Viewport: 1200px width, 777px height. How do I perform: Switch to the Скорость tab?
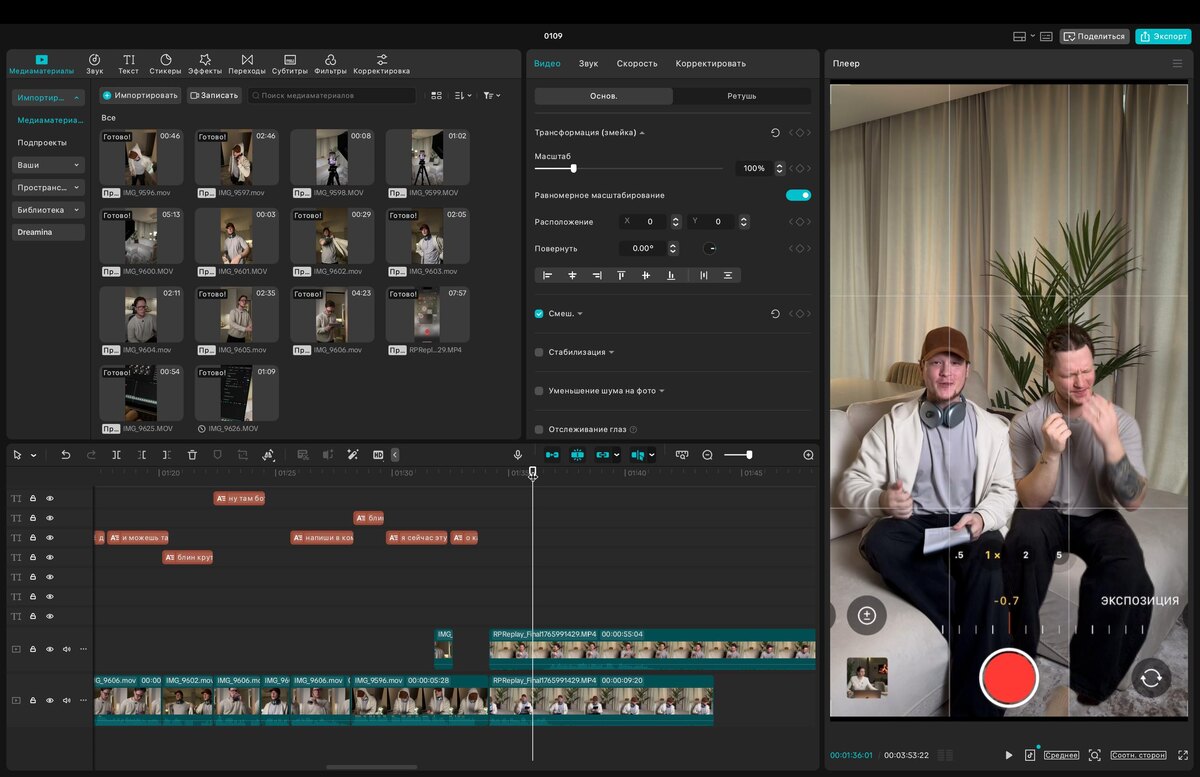(x=637, y=63)
